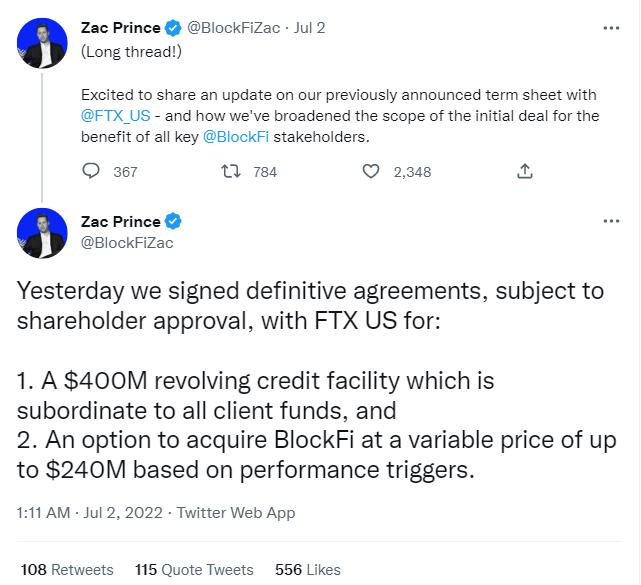Screen dimensions: 641x585
Task: View the 556 Likes list
Action: (x=308, y=569)
